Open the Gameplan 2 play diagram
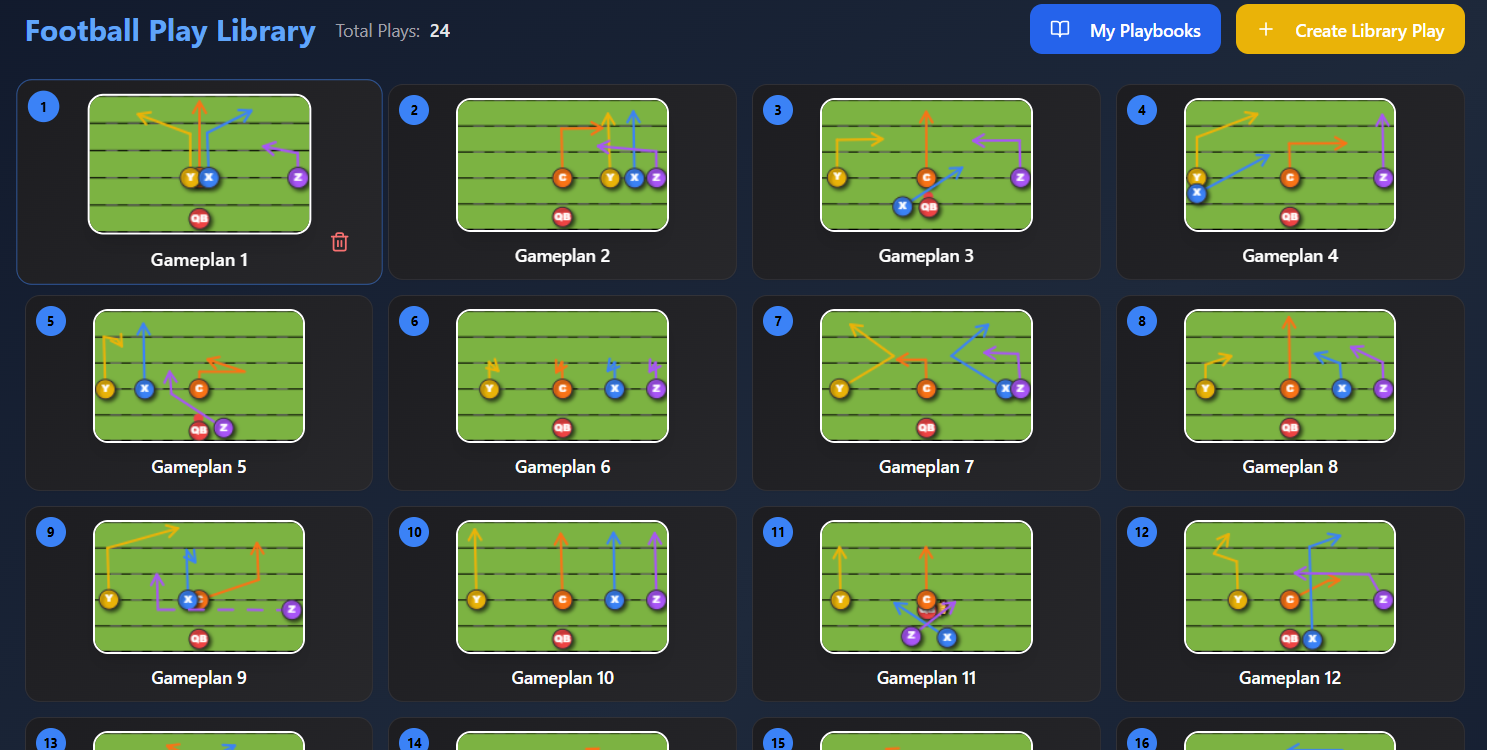 coord(562,164)
